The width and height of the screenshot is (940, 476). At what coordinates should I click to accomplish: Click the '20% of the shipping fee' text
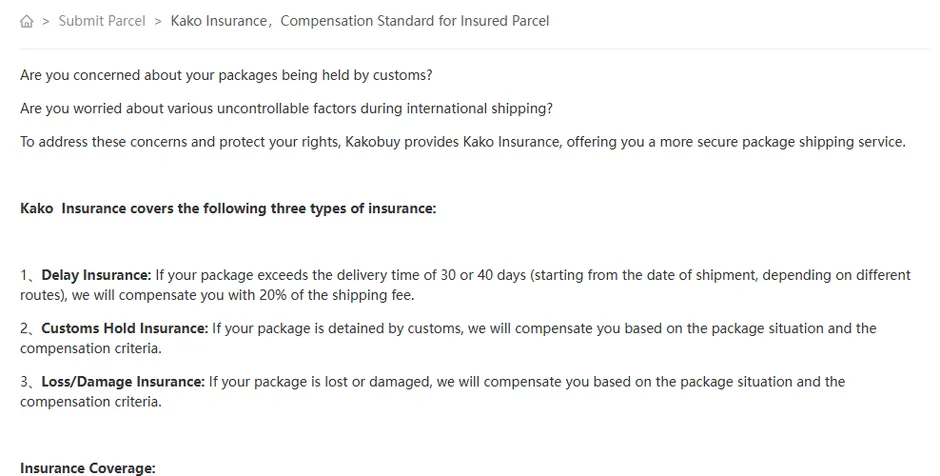pos(336,295)
